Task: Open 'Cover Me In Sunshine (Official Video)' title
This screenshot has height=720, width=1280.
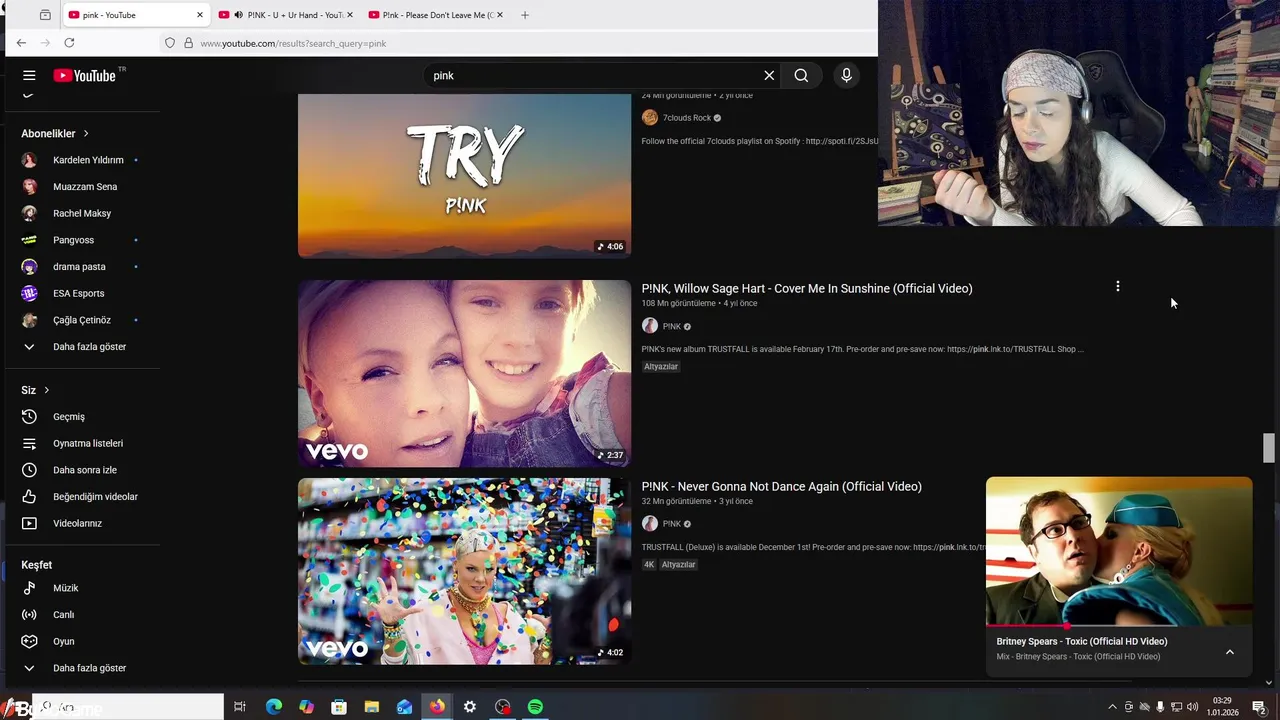Action: tap(807, 288)
